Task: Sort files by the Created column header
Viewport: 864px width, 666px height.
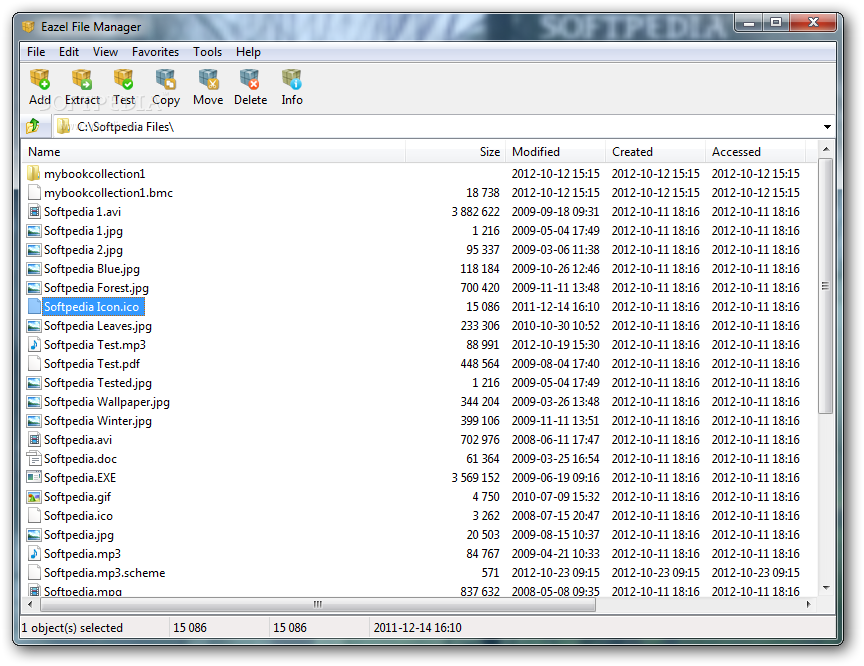Action: (x=656, y=151)
